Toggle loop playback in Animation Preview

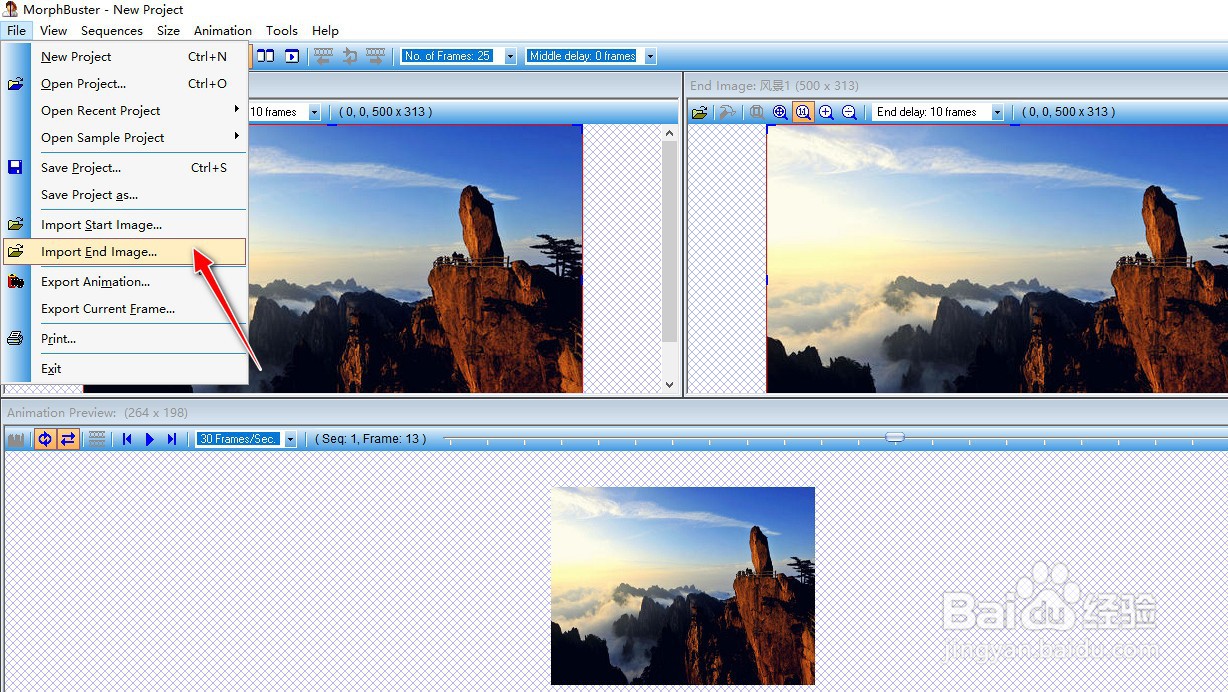click(45, 439)
